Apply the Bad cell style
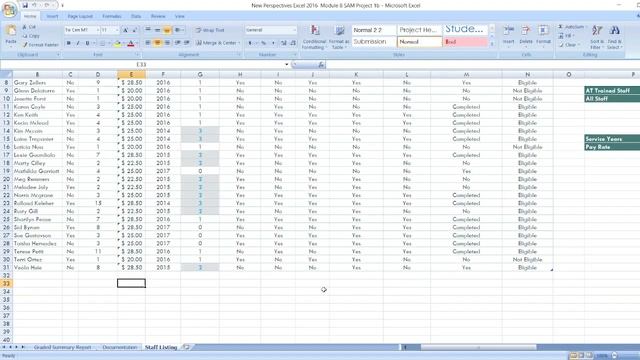640x360 pixels. [x=465, y=42]
